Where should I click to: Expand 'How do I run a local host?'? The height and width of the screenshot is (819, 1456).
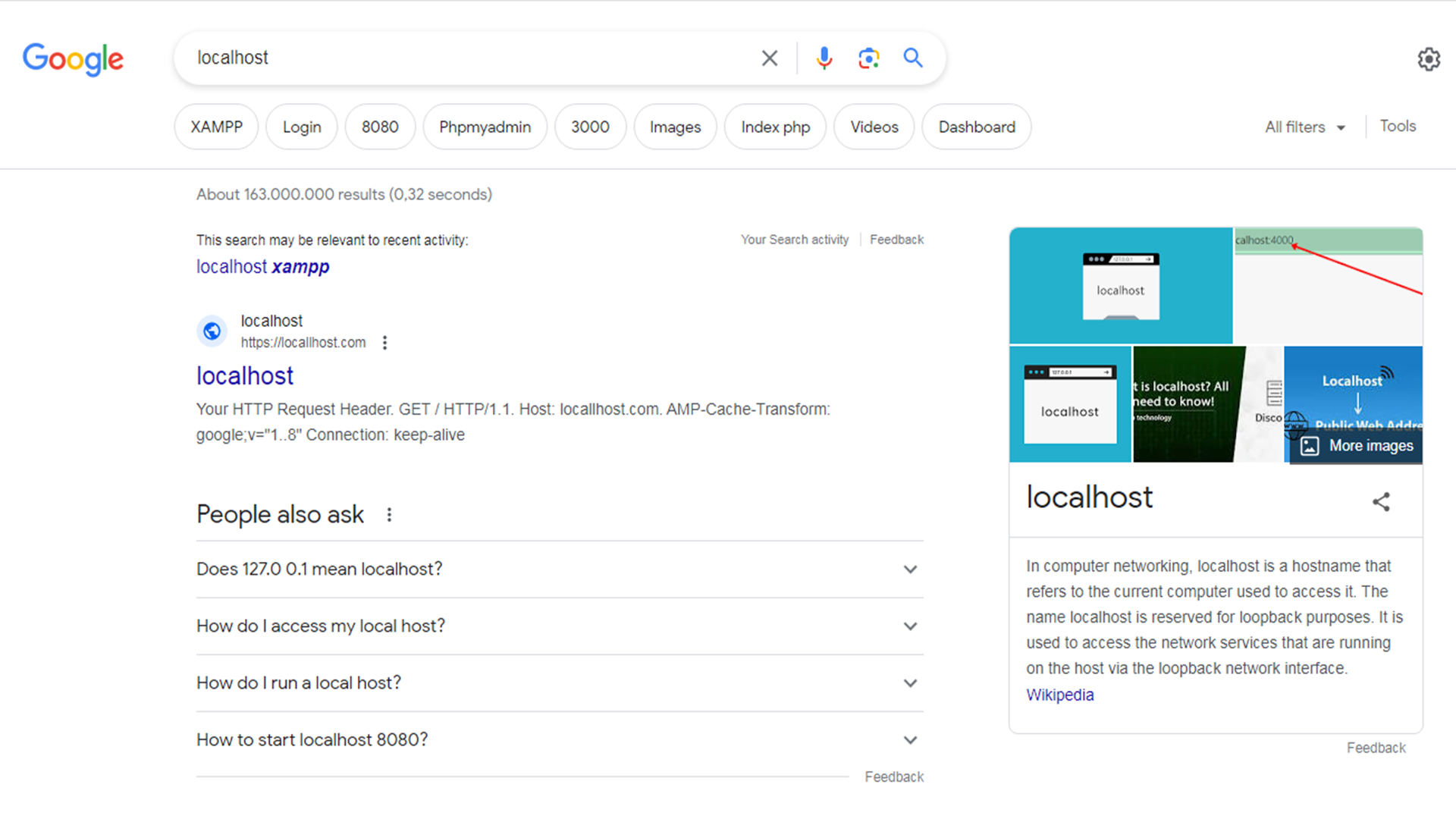coord(560,683)
